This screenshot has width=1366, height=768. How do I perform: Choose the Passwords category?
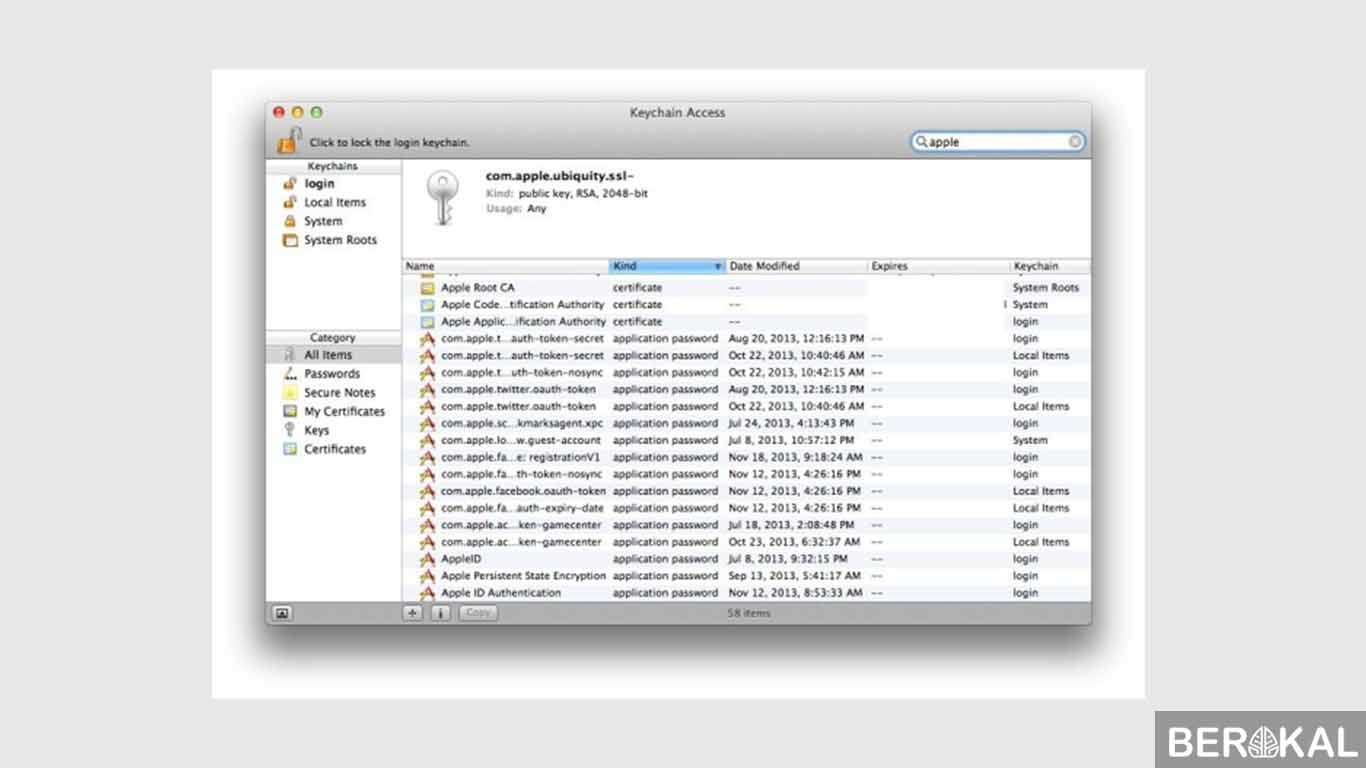(x=331, y=374)
